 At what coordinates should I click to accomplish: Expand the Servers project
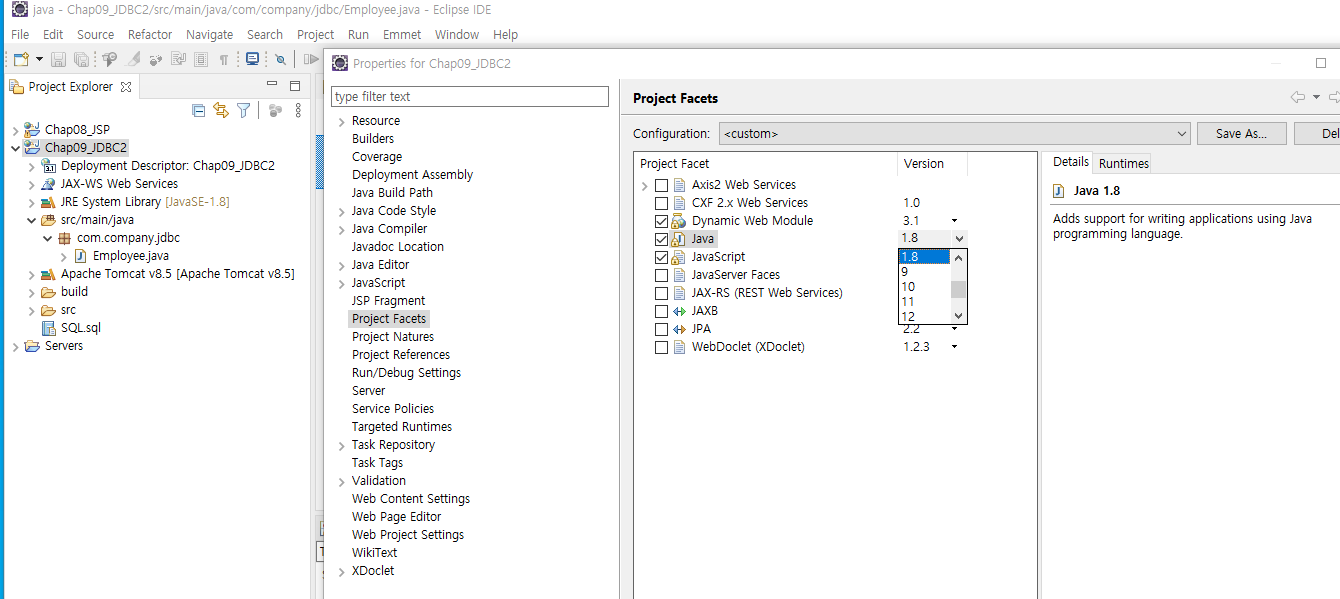pos(15,346)
